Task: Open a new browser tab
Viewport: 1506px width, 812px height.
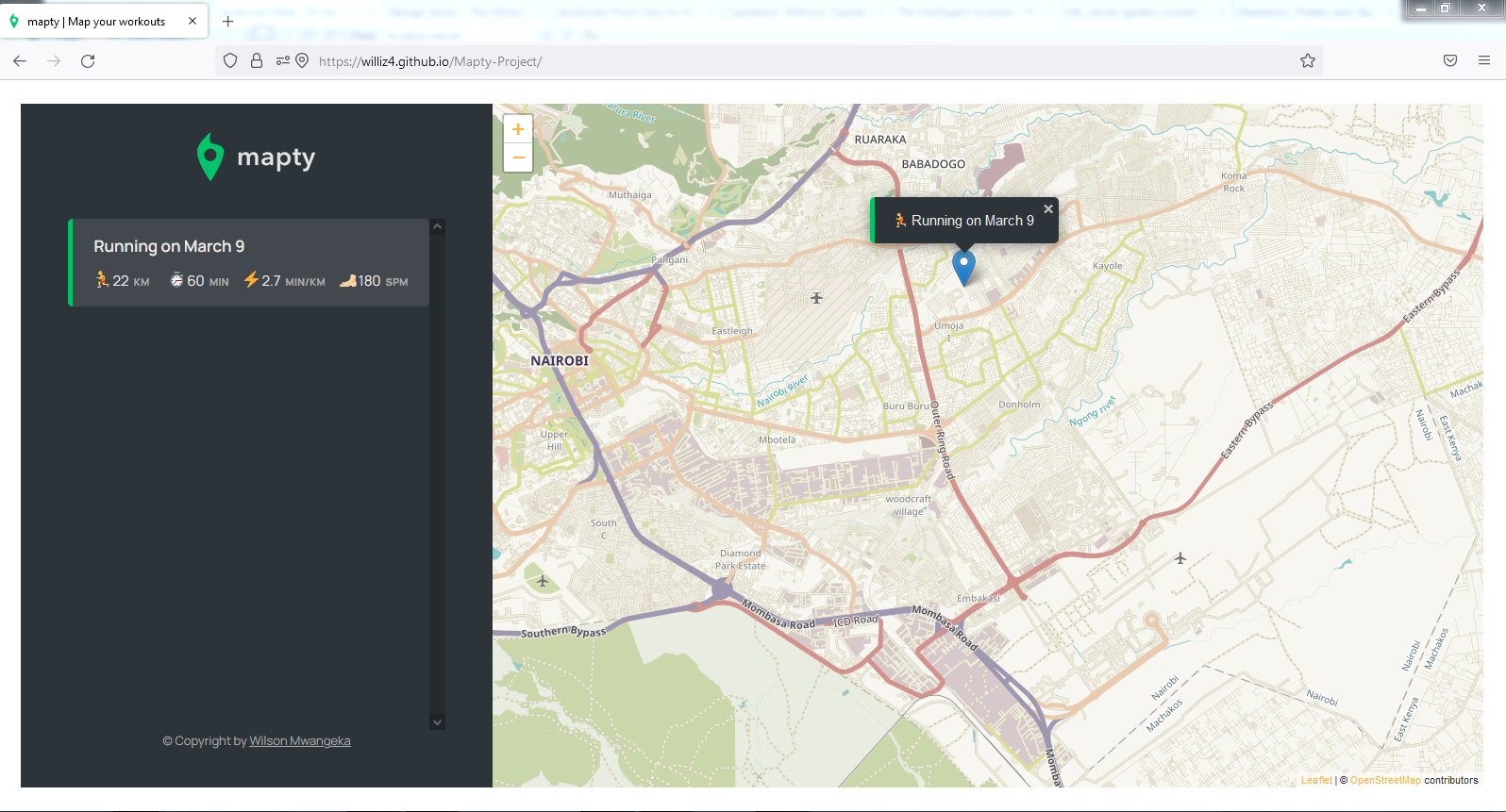Action: click(x=227, y=21)
